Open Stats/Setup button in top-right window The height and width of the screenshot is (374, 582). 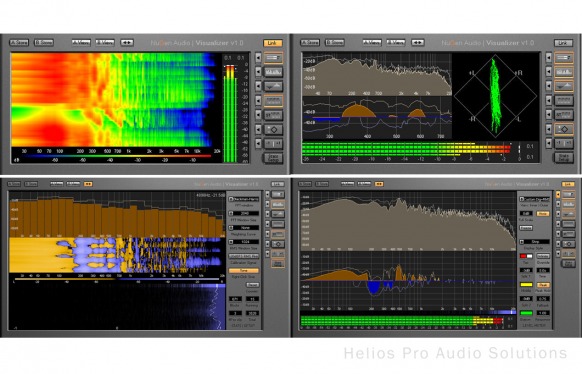[564, 158]
